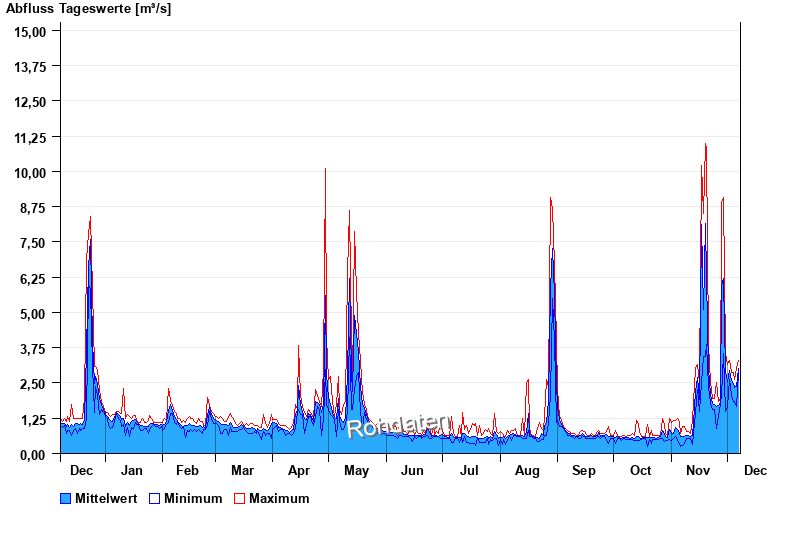Click the May label on the time axis

[356, 470]
